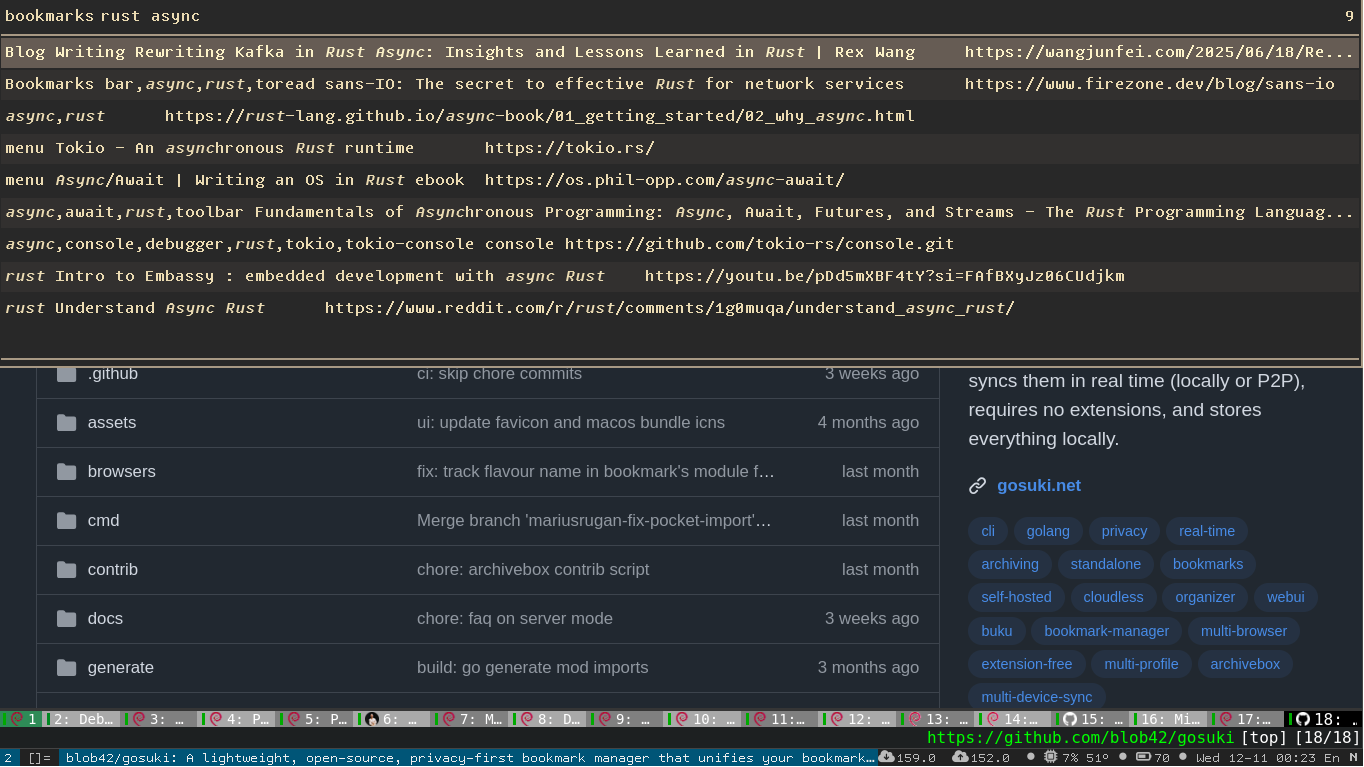Click the folder icon next to assets
Image resolution: width=1364 pixels, height=767 pixels.
click(x=66, y=422)
